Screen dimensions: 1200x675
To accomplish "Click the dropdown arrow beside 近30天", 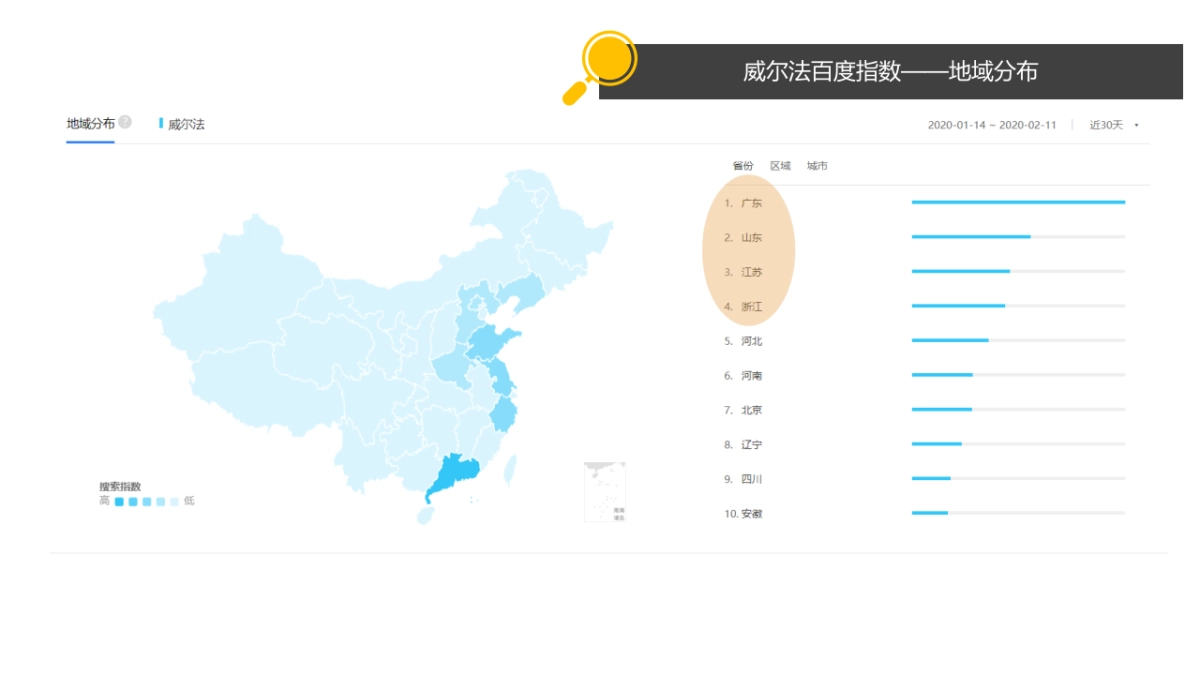I will [1136, 124].
